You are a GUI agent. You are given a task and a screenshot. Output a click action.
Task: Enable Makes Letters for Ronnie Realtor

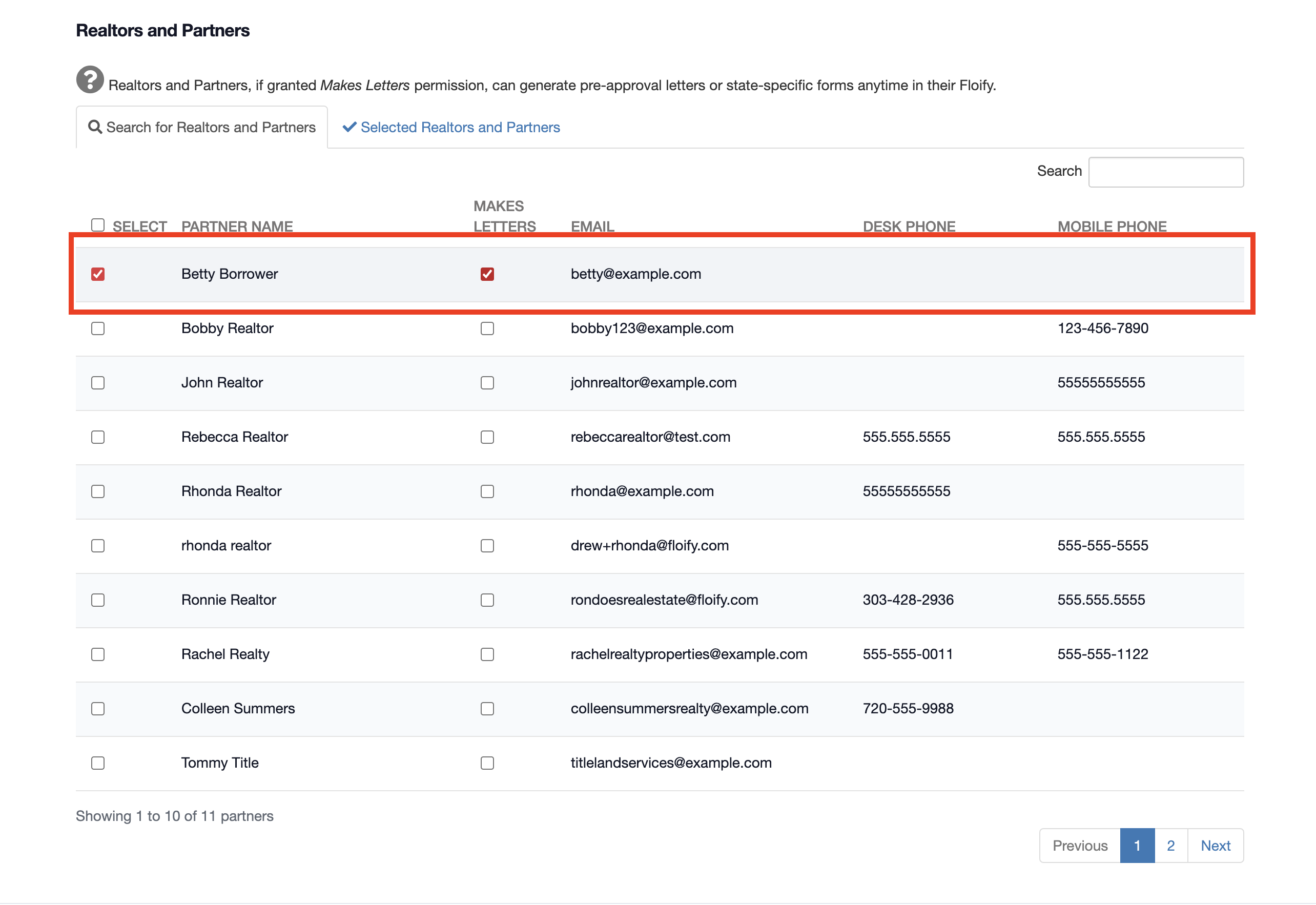click(x=487, y=601)
